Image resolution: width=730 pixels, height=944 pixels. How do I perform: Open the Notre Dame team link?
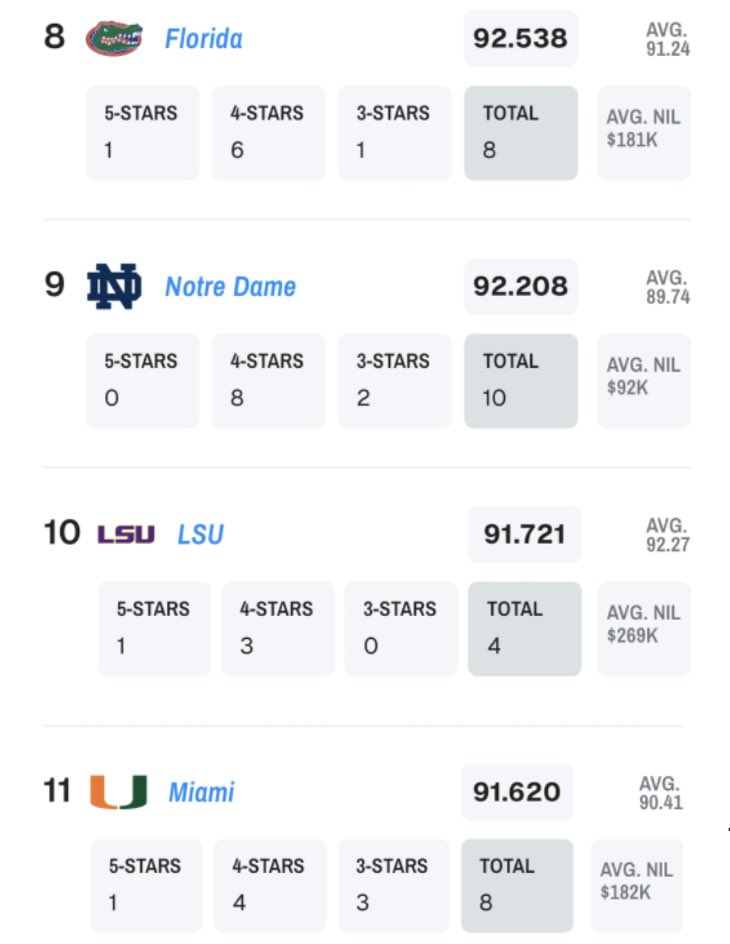230,287
